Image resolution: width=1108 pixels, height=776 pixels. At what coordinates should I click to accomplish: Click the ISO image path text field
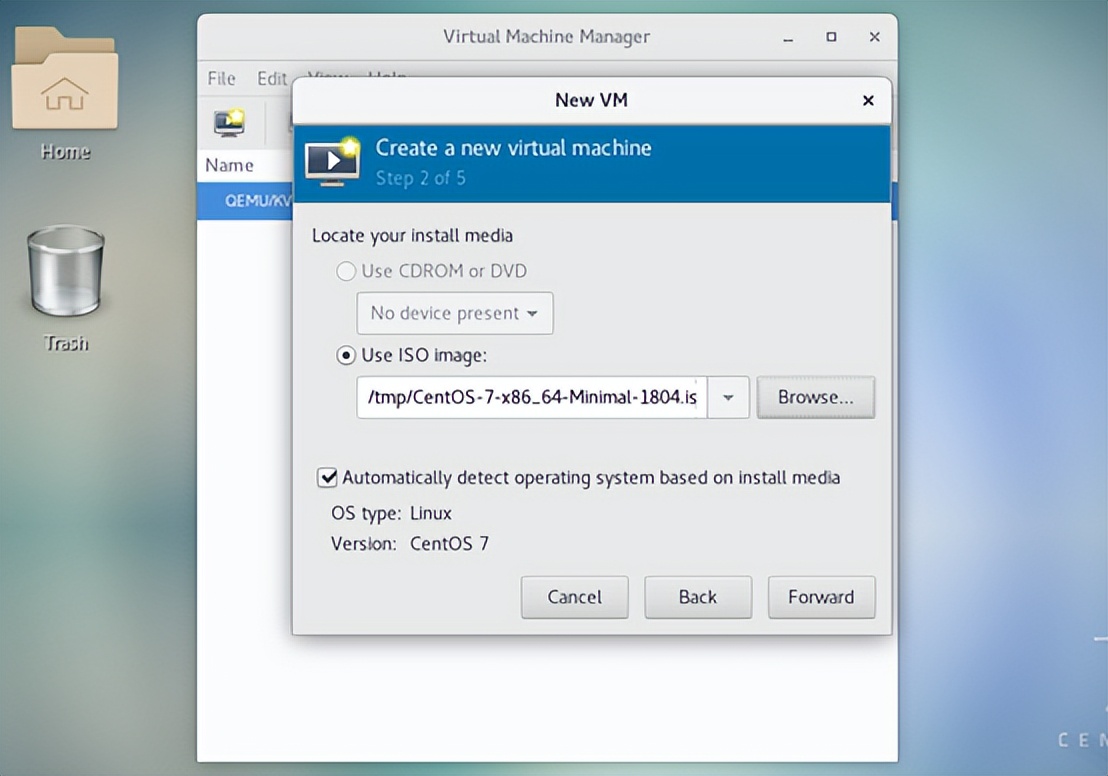(x=531, y=397)
